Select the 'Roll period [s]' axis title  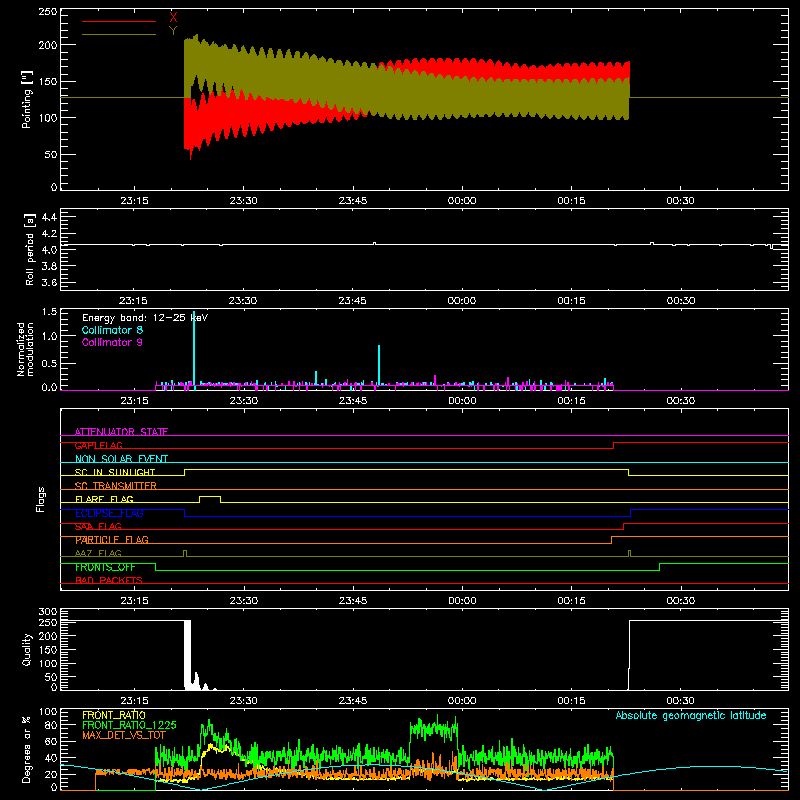coord(30,249)
